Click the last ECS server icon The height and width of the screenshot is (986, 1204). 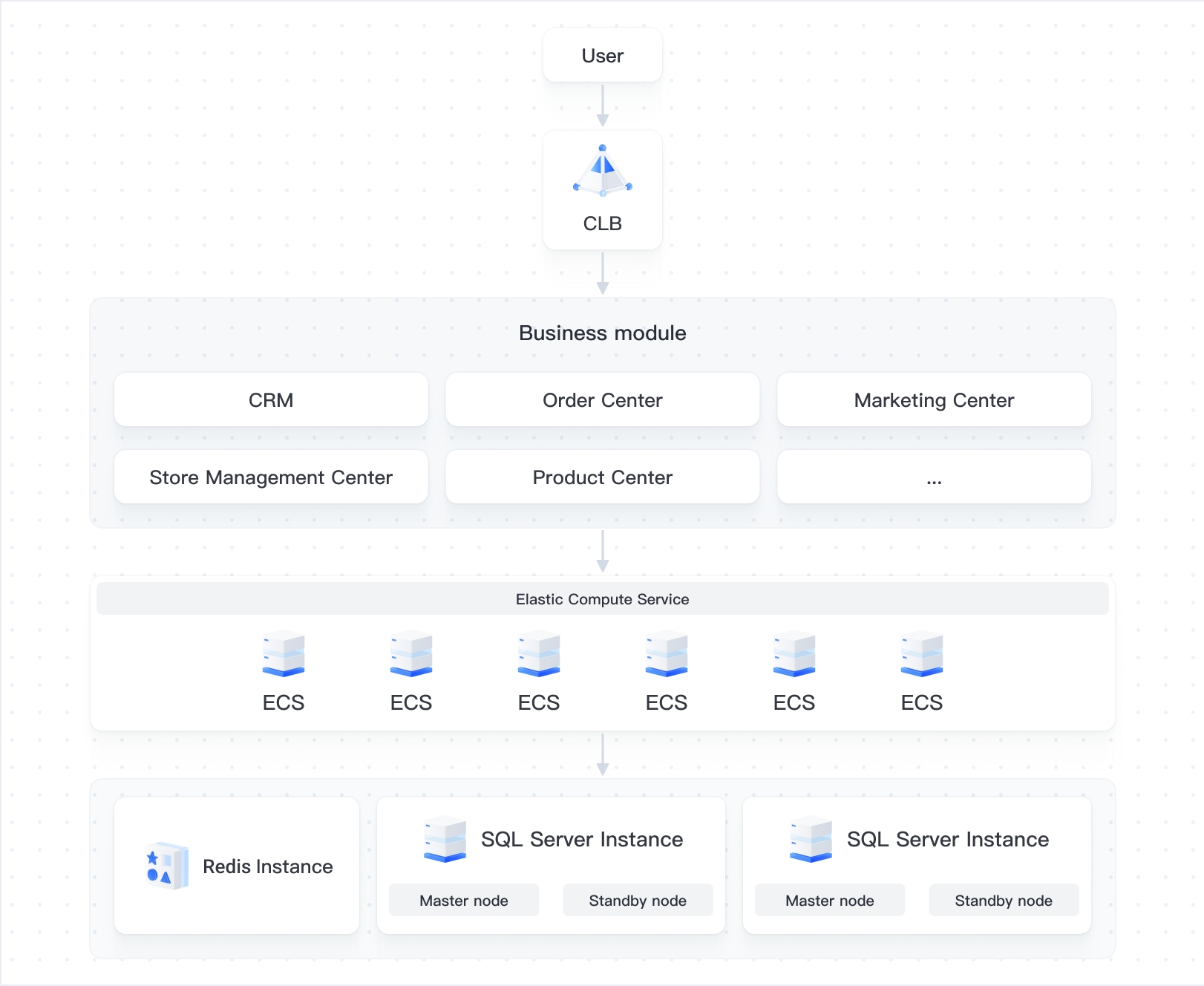coord(922,654)
